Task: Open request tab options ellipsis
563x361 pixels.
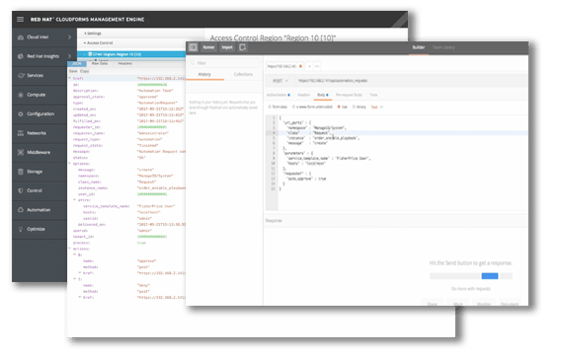Action: (317, 66)
